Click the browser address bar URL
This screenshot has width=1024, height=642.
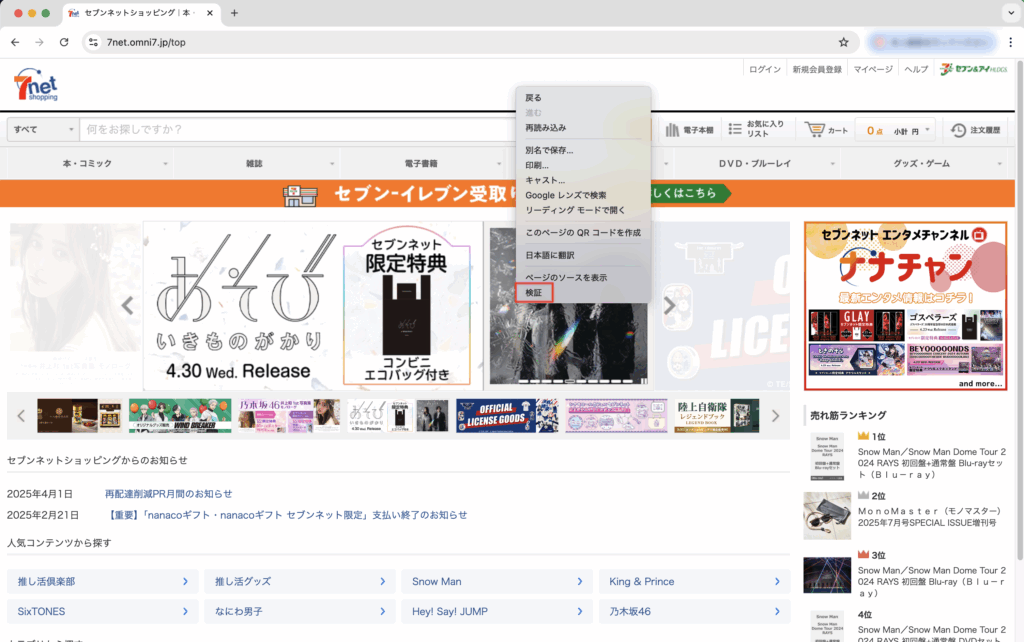(146, 42)
